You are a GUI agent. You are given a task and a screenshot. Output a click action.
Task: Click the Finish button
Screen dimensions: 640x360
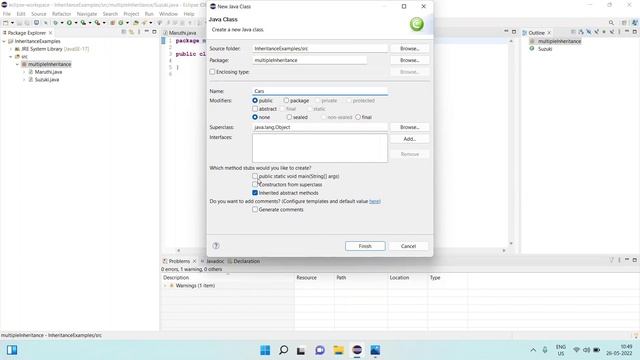365,246
